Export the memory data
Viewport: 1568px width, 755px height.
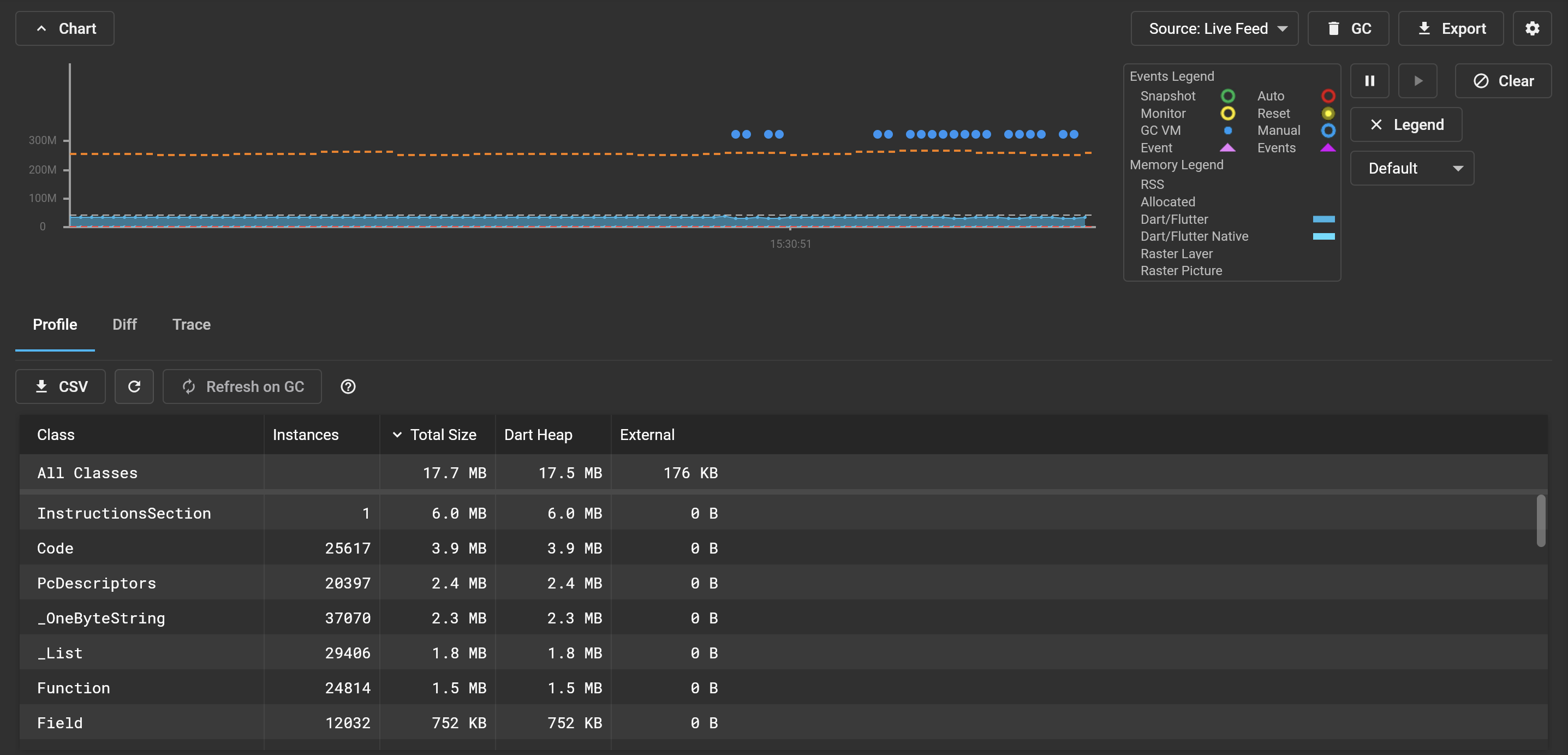pyautogui.click(x=1451, y=28)
